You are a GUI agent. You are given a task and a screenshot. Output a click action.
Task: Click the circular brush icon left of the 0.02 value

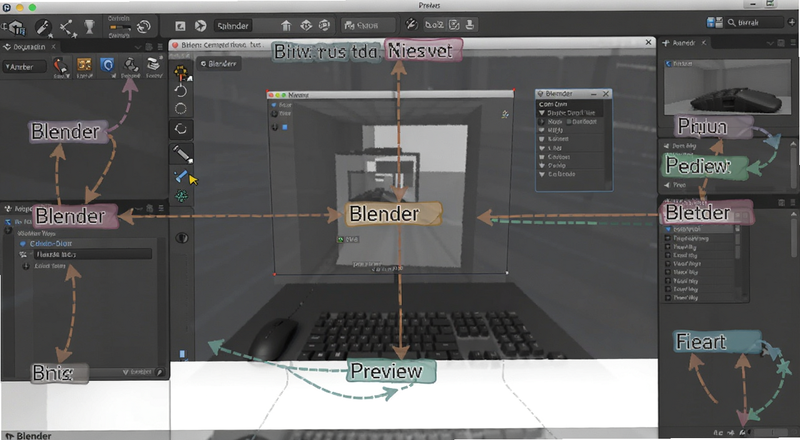[x=411, y=25]
